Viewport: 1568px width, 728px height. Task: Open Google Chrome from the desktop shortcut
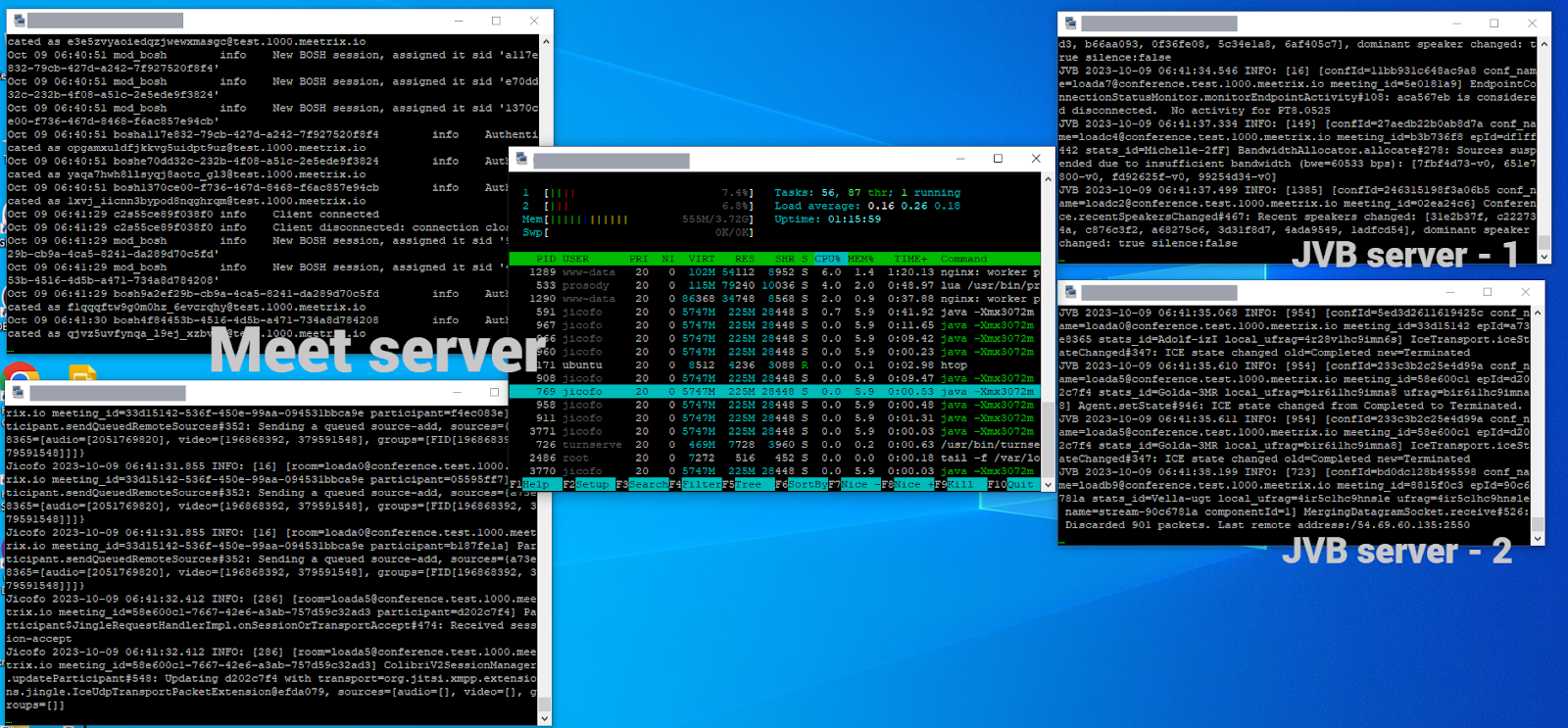click(22, 375)
